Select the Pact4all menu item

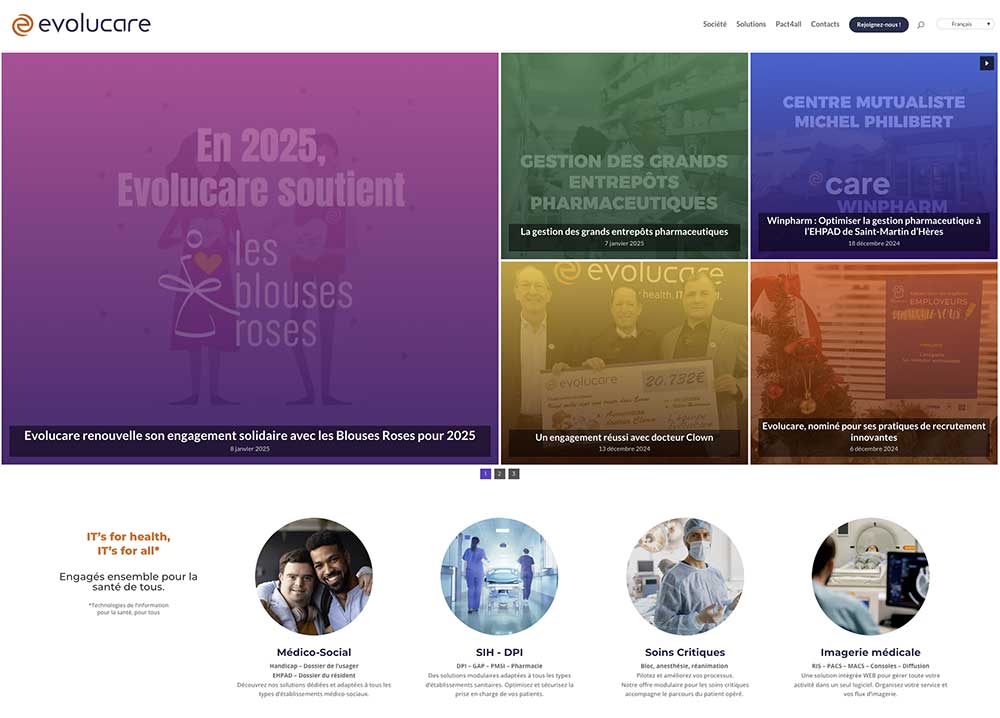coord(788,24)
